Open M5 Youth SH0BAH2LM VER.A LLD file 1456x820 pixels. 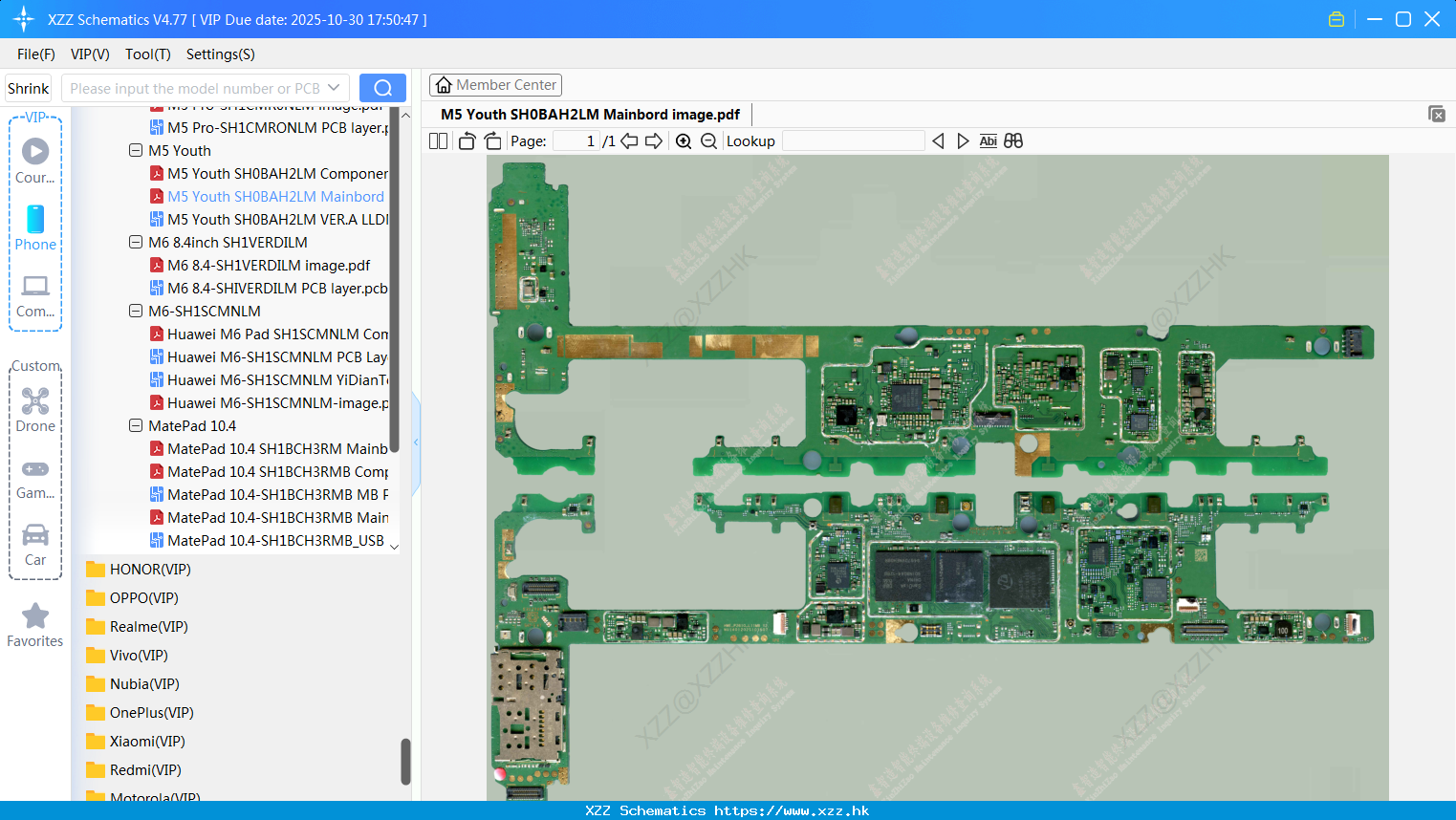pyautogui.click(x=269, y=220)
